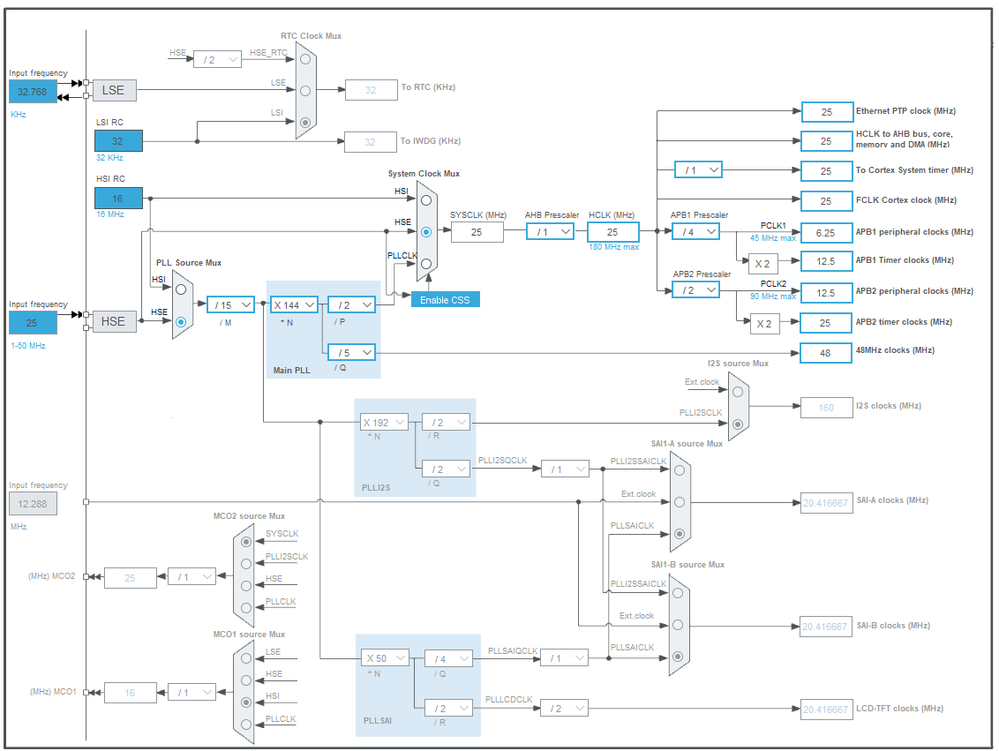Screen dimensions: 999x751
Task: Open the AHB Prescaler dropdown
Action: click(x=550, y=231)
